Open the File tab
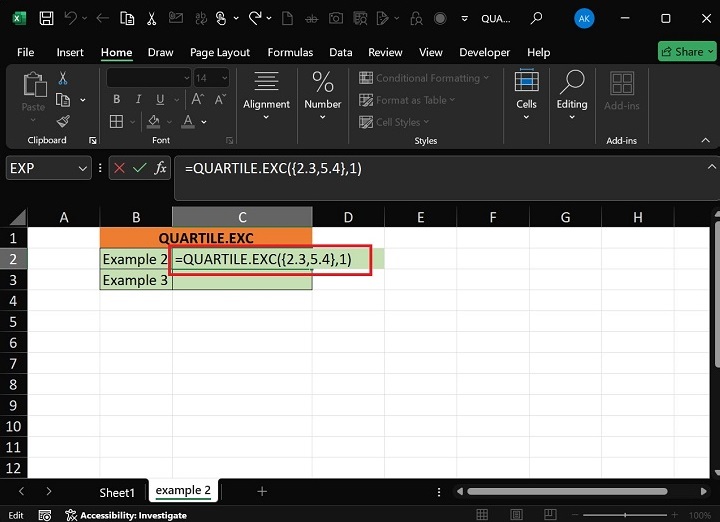 tap(26, 52)
